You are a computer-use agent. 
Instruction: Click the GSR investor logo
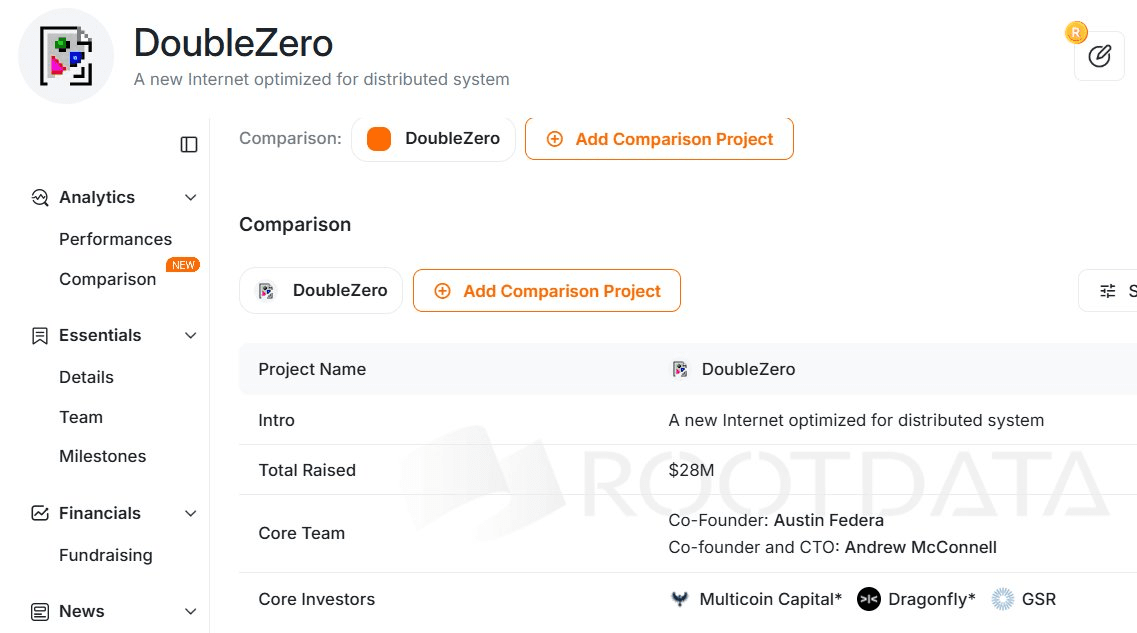click(x=1003, y=599)
